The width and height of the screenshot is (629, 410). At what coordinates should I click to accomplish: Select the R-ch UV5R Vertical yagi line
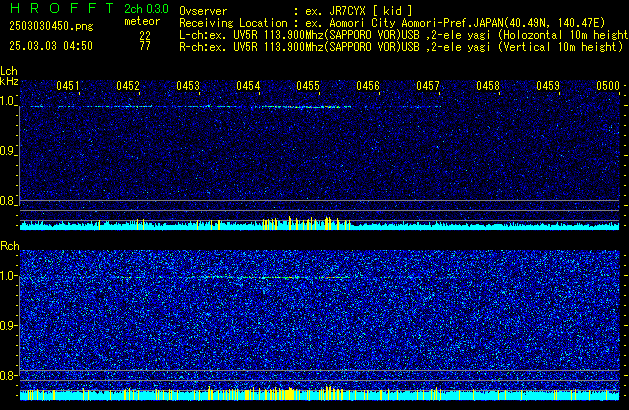pos(401,47)
